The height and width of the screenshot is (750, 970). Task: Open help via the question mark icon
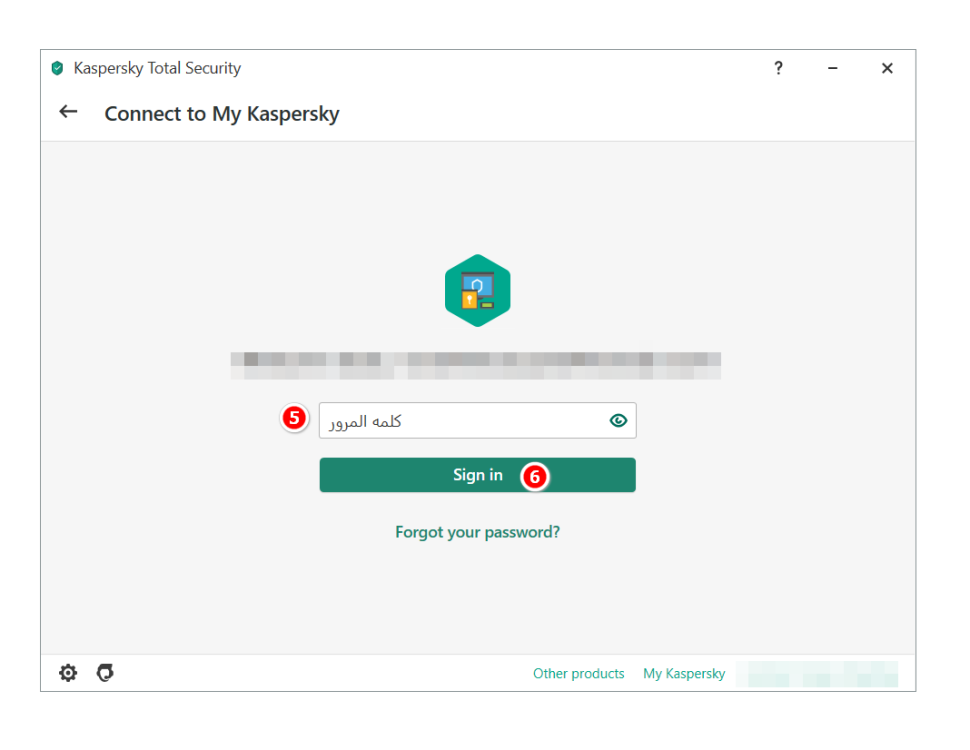click(778, 68)
